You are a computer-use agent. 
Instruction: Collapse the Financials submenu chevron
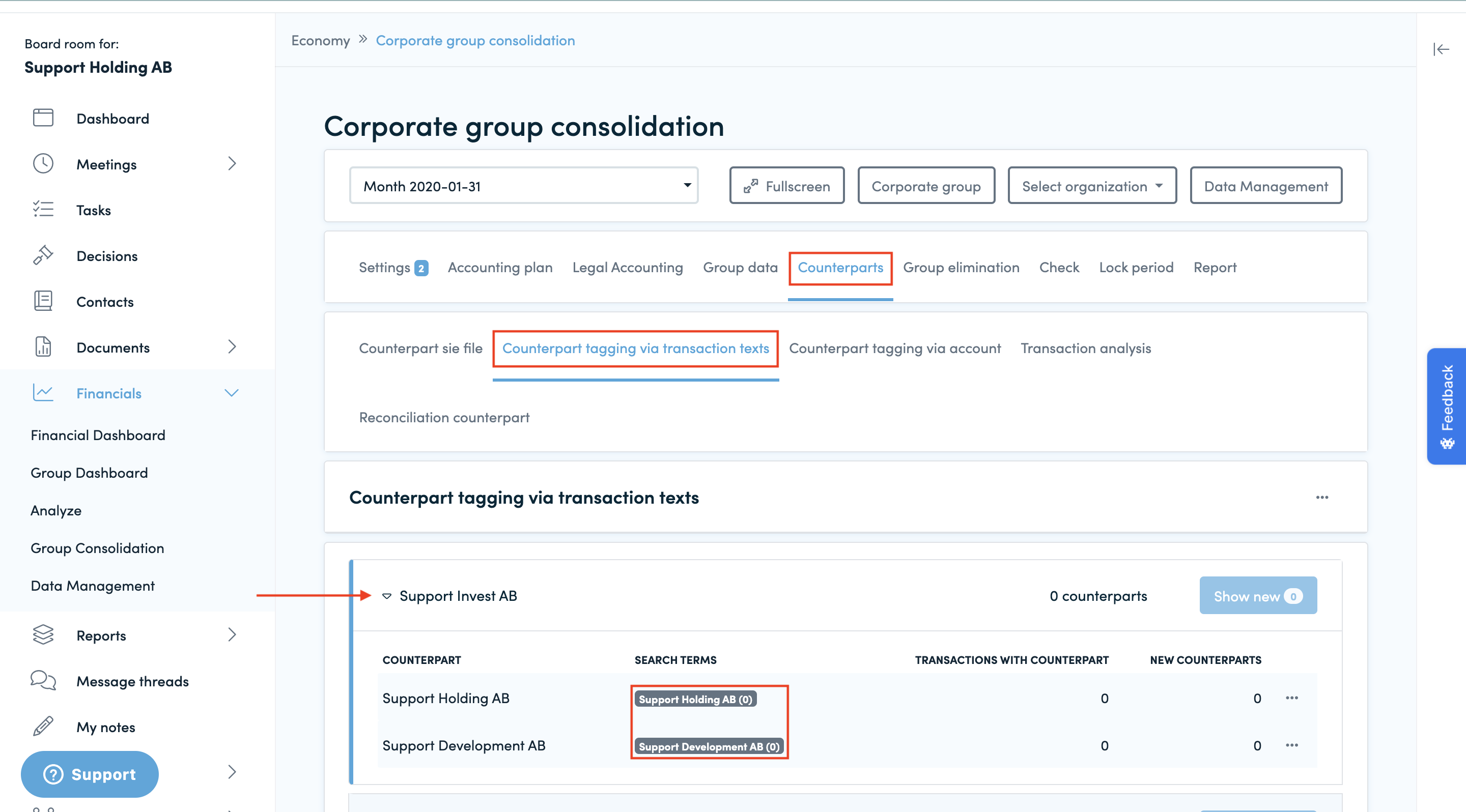click(232, 393)
